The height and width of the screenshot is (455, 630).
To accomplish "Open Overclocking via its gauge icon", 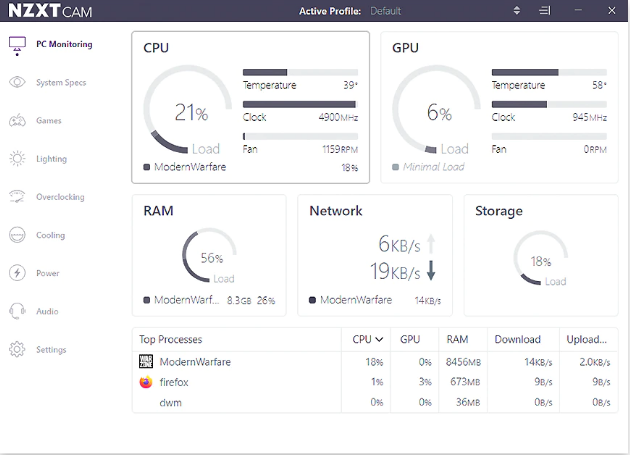I will [x=17, y=197].
